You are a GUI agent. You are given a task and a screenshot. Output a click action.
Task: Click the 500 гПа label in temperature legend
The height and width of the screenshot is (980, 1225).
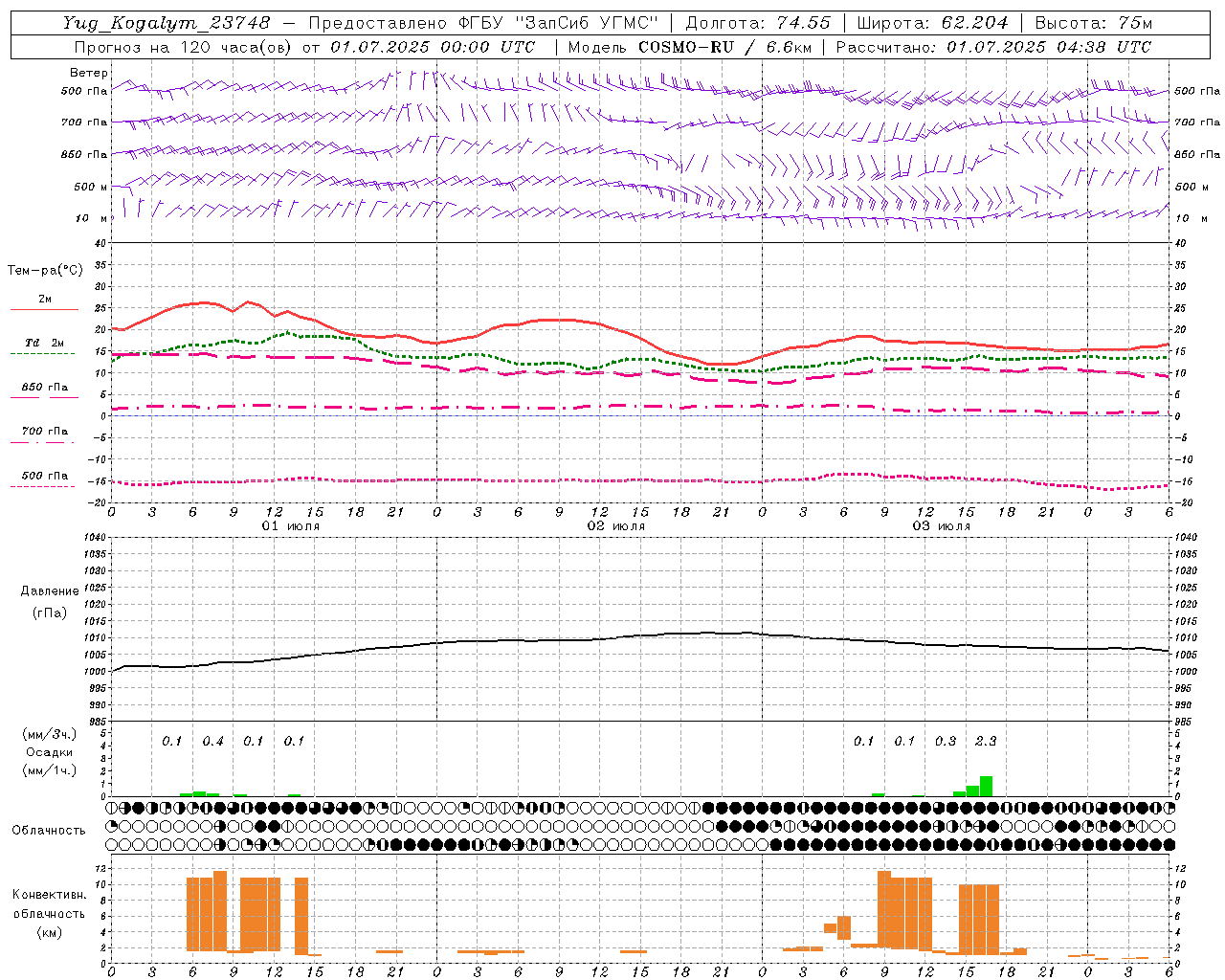pos(45,476)
